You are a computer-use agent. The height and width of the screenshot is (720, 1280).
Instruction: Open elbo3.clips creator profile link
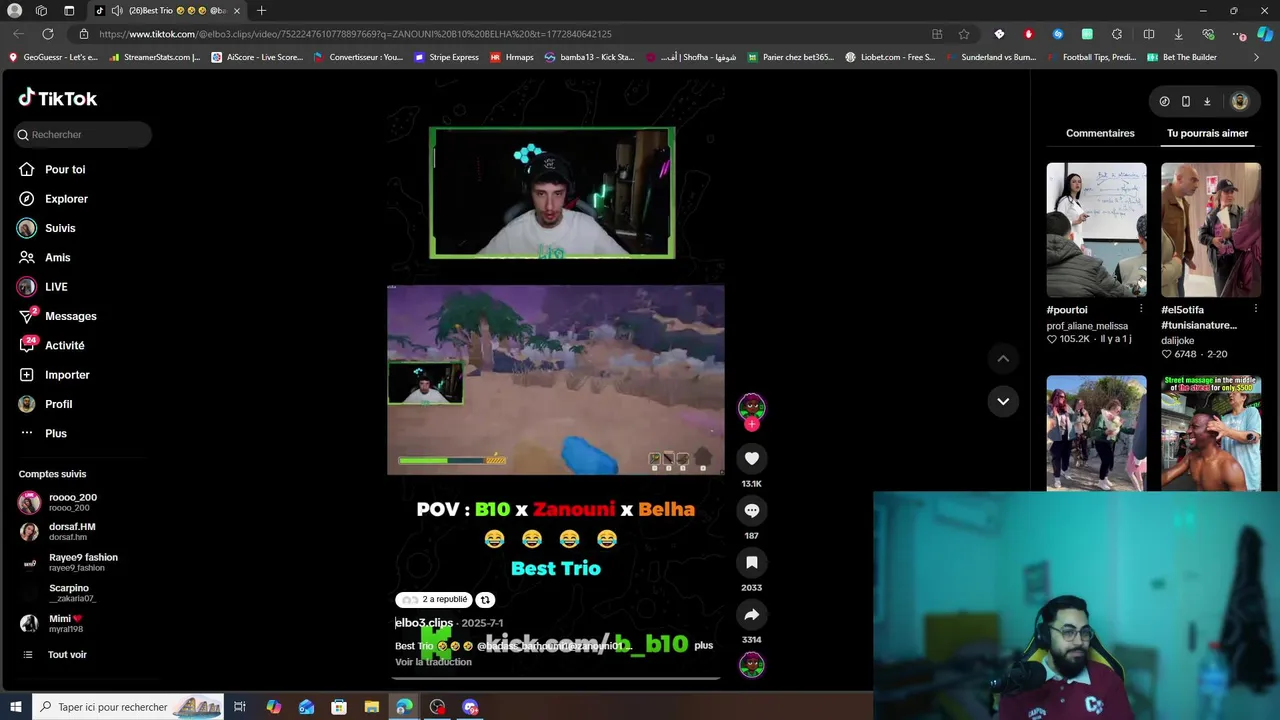click(x=424, y=622)
